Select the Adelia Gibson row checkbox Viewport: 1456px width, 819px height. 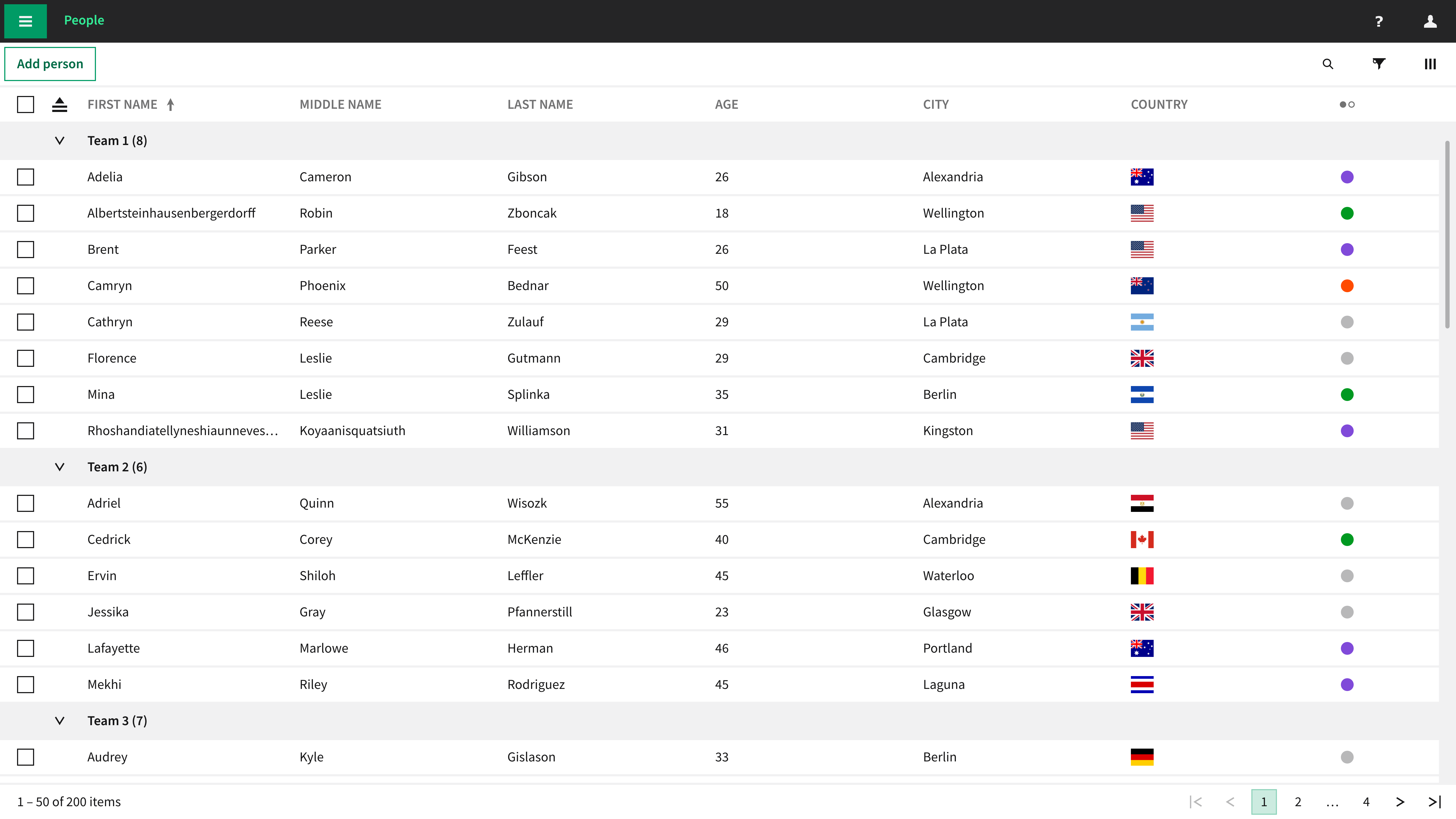point(25,177)
